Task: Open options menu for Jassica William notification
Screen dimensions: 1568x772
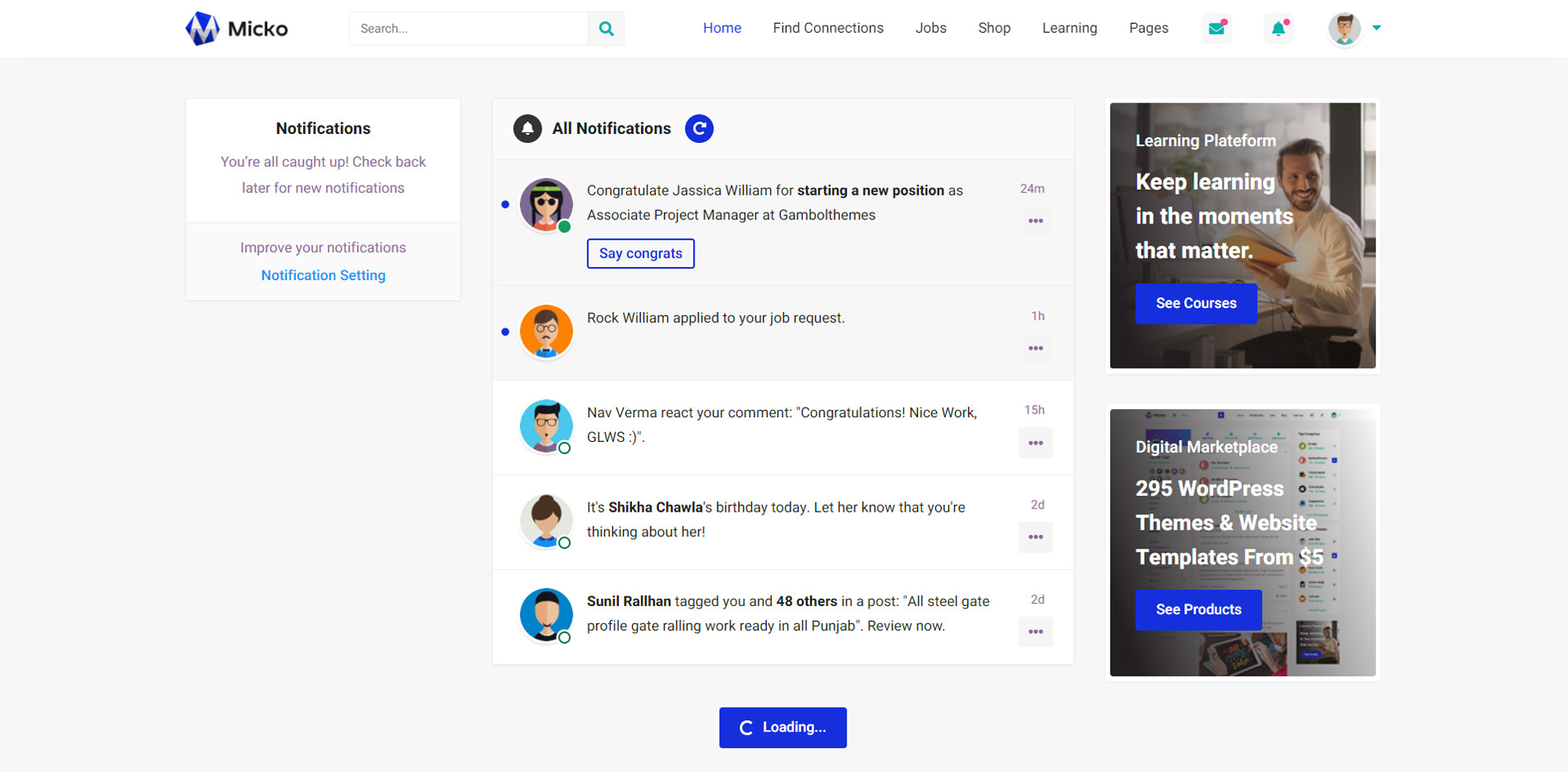Action: pyautogui.click(x=1035, y=221)
